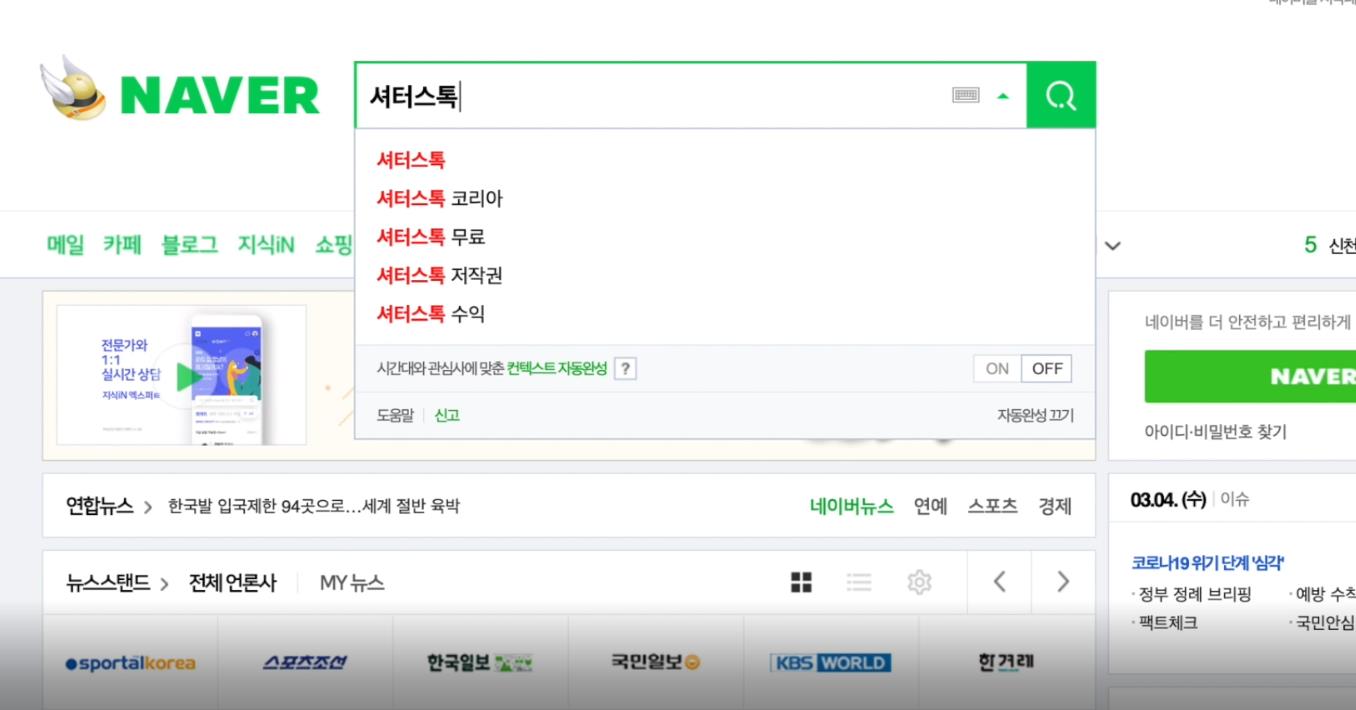The width and height of the screenshot is (1356, 710).
Task: Open the 쇼핑 menu item
Action: coord(334,245)
